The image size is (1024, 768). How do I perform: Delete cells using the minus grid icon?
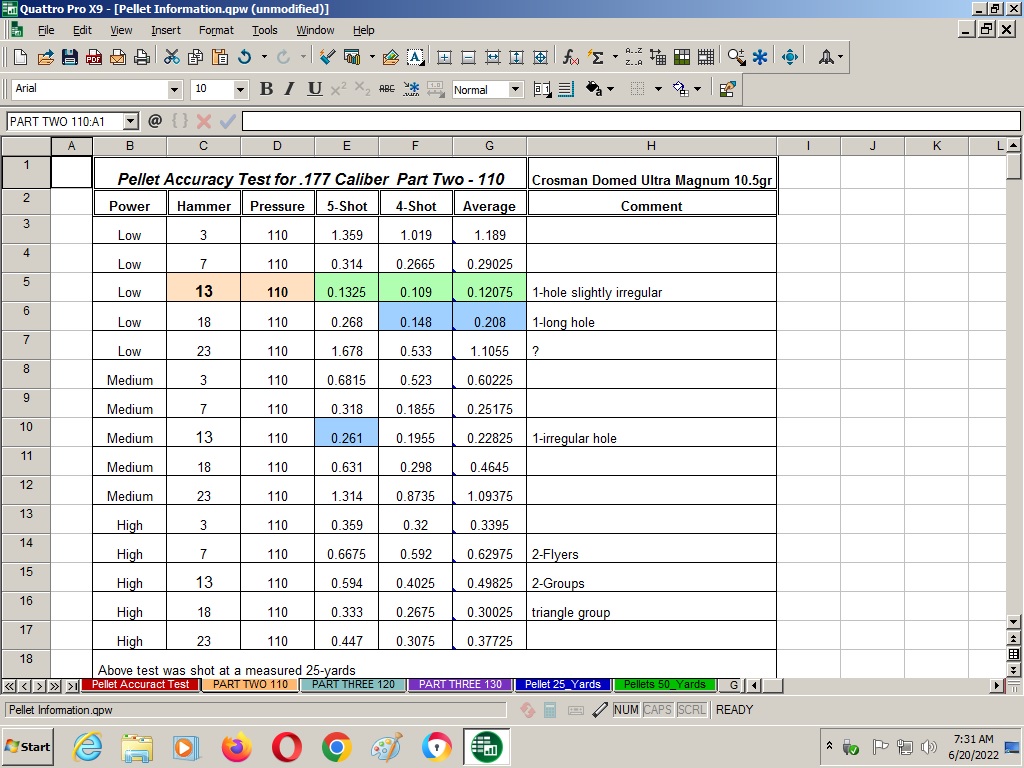[468, 57]
